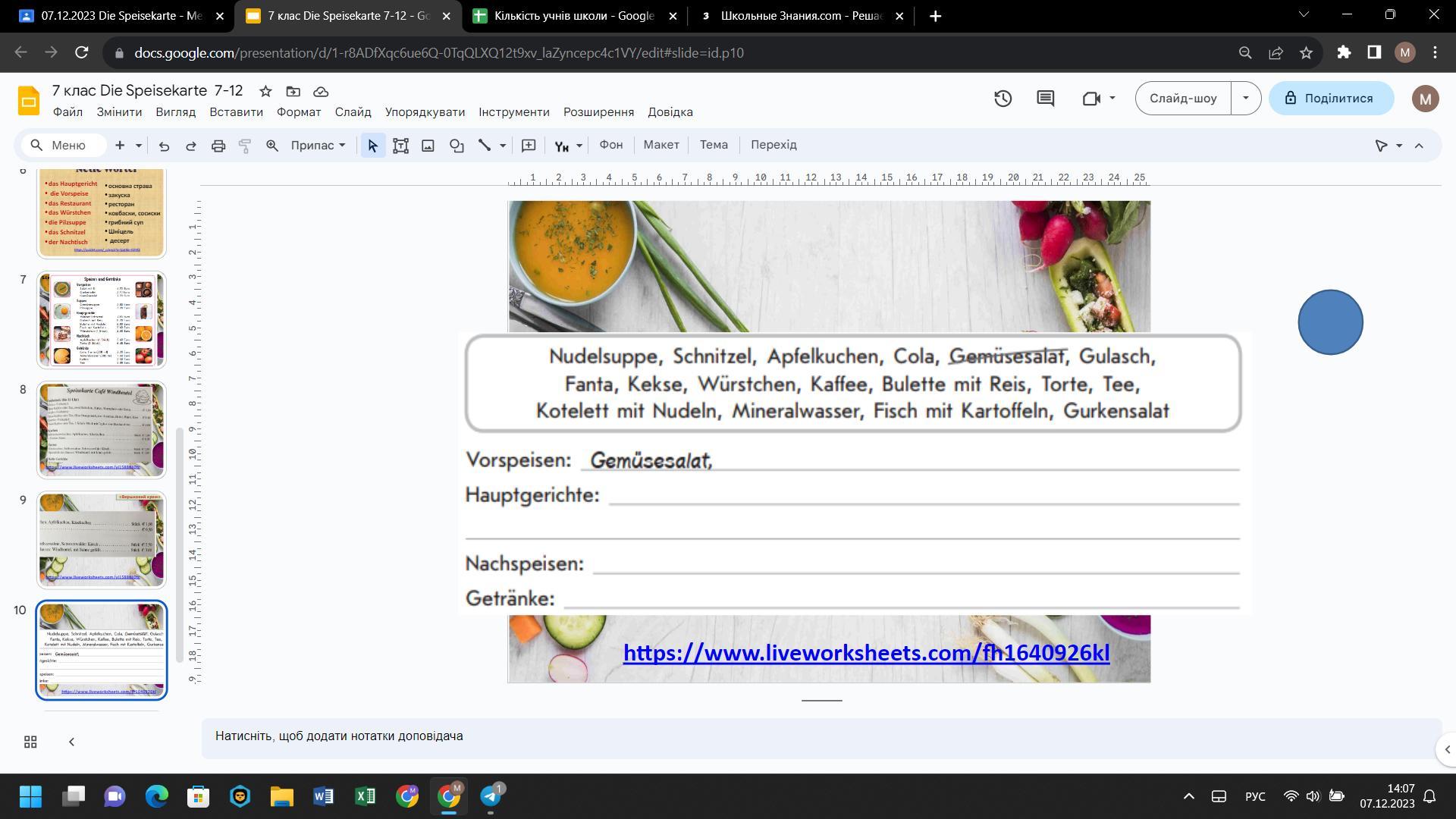Image resolution: width=1456 pixels, height=819 pixels.
Task: Select the text box tool
Action: 400,146
